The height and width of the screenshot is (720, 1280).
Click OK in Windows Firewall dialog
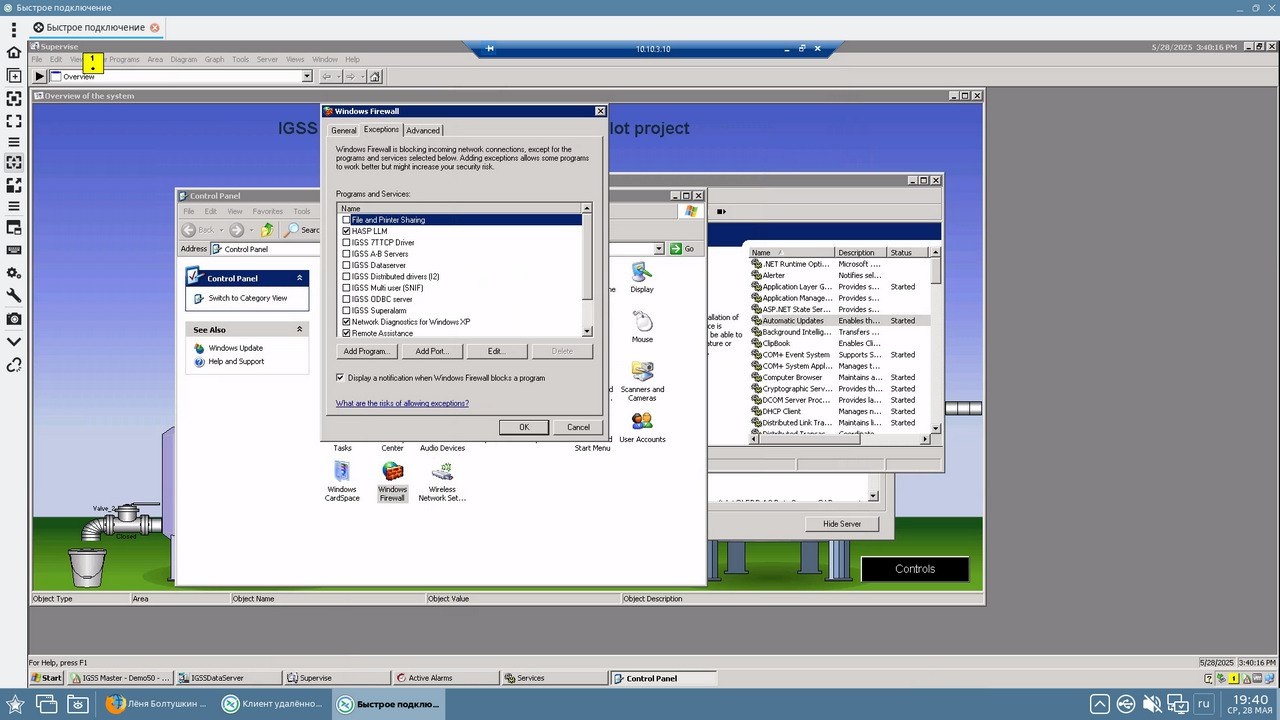(x=524, y=427)
